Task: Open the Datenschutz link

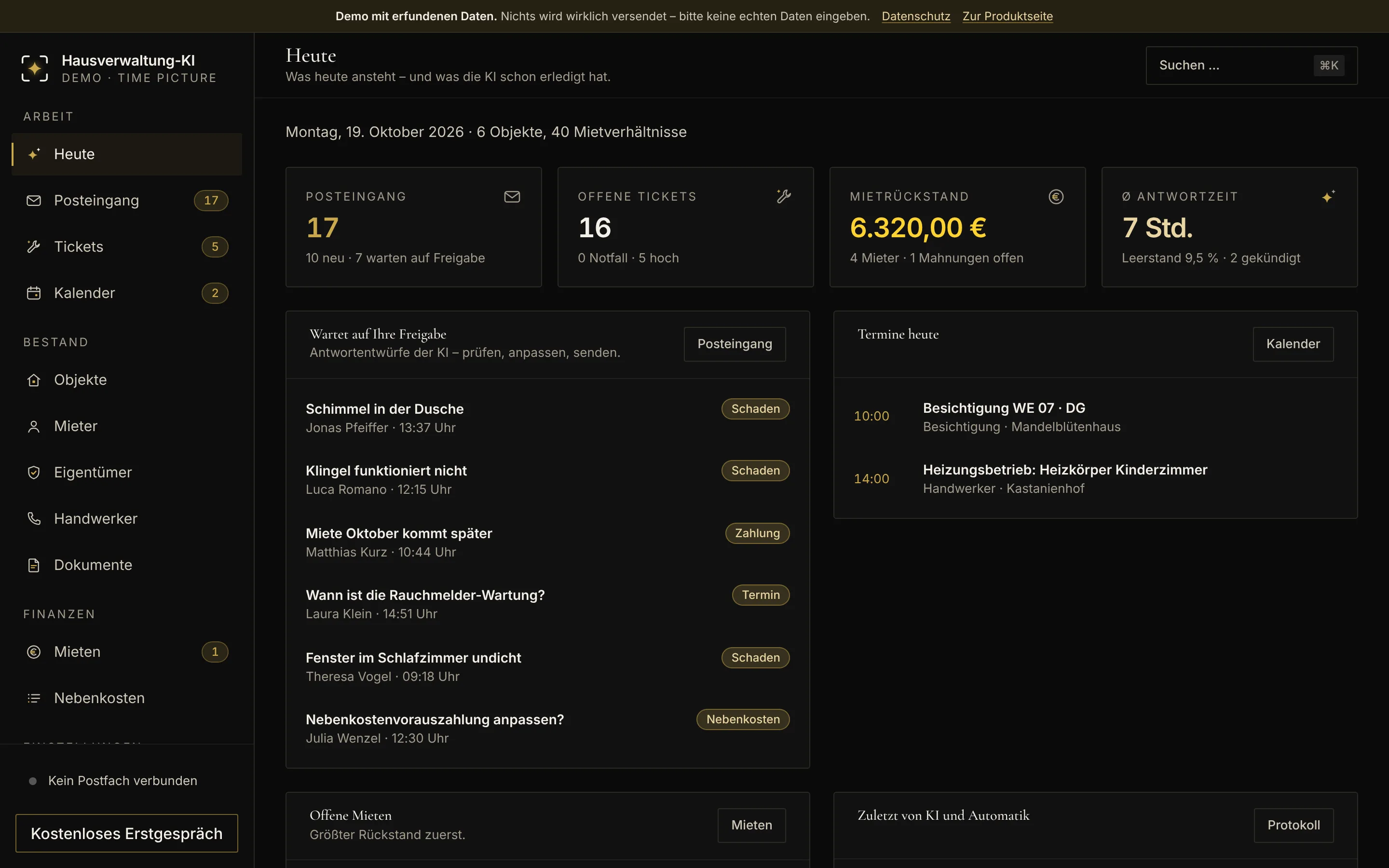Action: click(x=915, y=16)
